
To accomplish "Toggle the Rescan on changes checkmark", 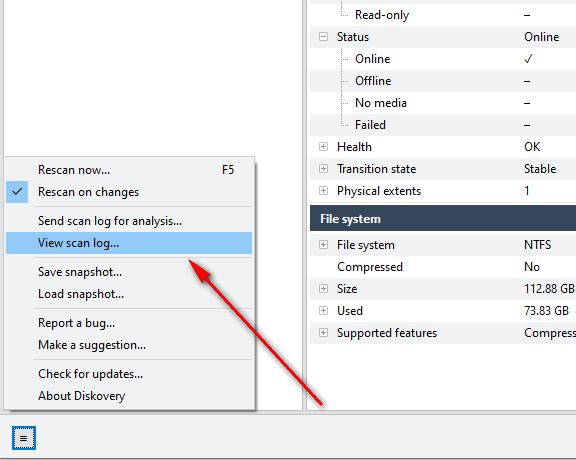I will tap(17, 192).
